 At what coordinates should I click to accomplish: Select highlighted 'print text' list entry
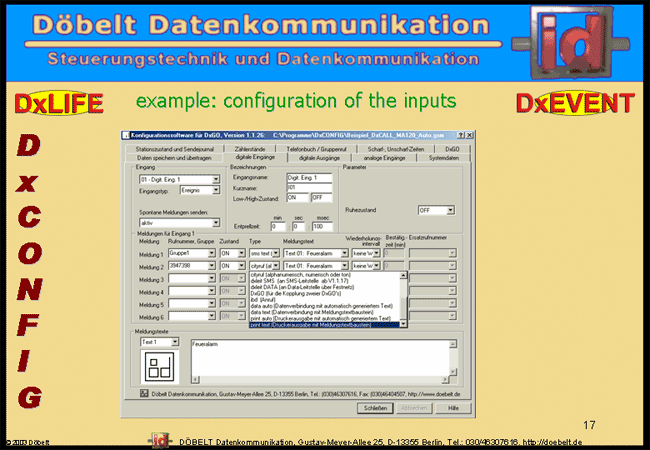(325, 324)
